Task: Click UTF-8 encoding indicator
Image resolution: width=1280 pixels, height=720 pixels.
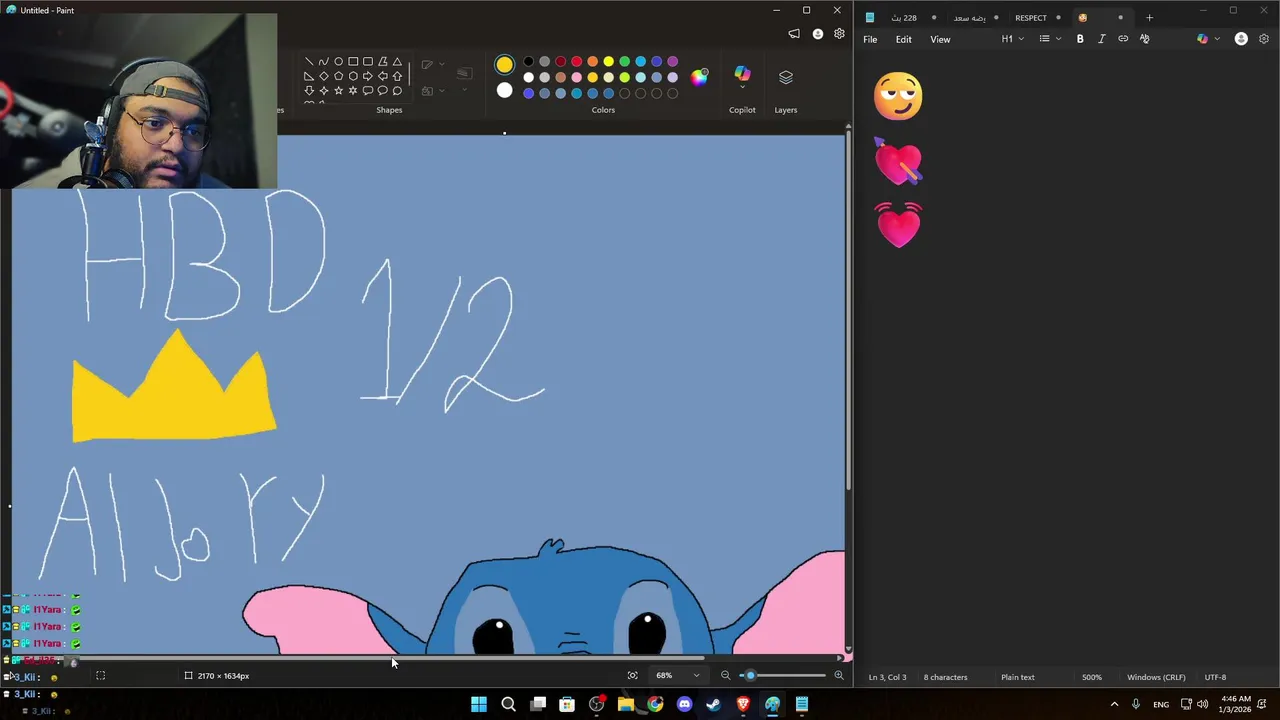Action: [1215, 677]
